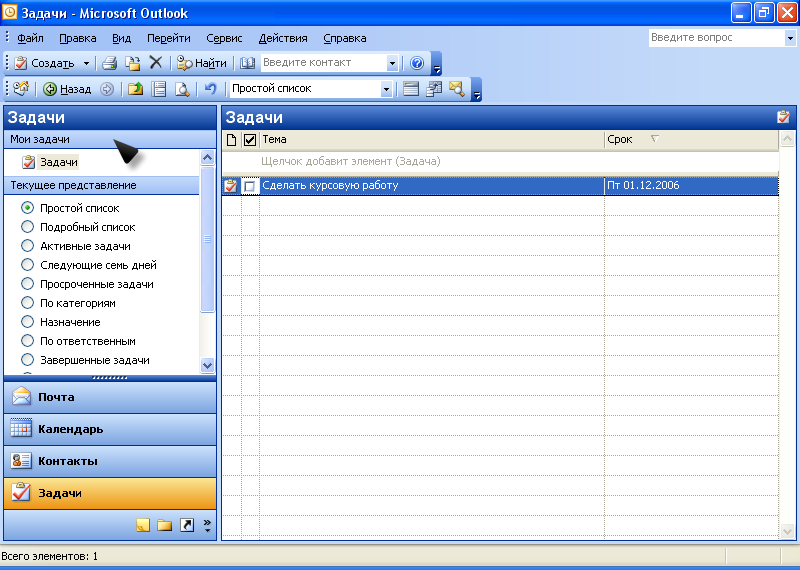The width and height of the screenshot is (800, 570).
Task: Open the Folder List icon
Action: [164, 525]
